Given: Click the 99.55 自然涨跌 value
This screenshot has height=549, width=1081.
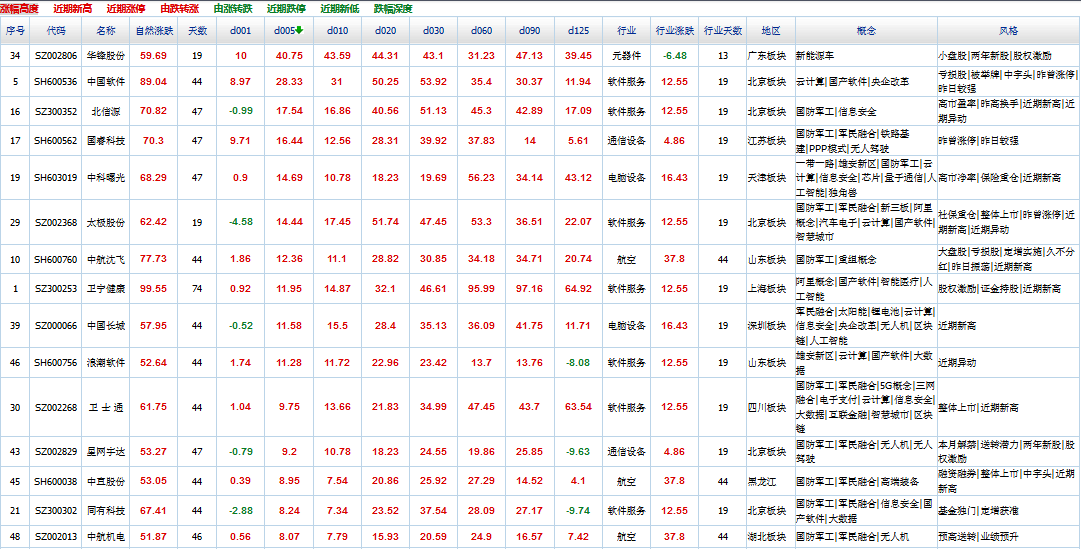Looking at the screenshot, I should tap(153, 289).
